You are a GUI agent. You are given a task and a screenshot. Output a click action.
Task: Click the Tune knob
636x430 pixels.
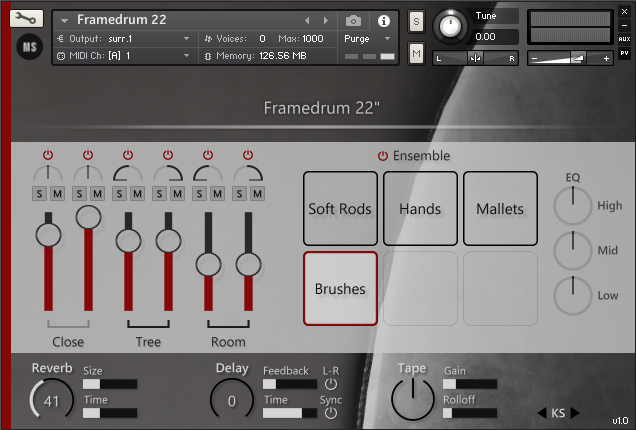pos(450,26)
